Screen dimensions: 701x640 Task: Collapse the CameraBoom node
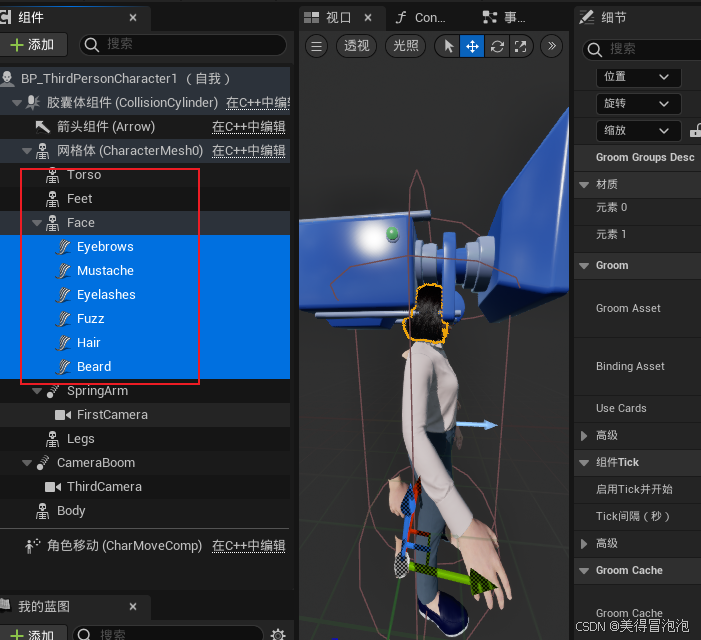click(x=27, y=463)
